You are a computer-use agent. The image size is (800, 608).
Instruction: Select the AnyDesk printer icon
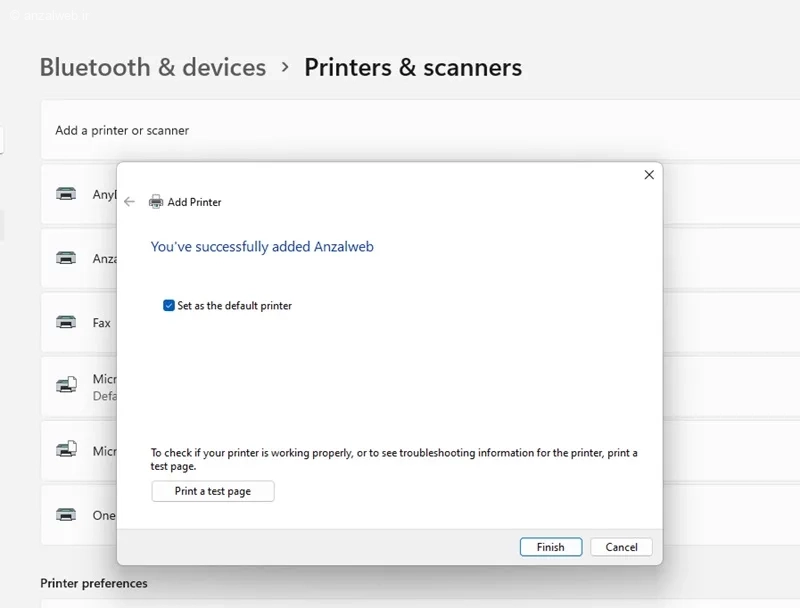coord(66,194)
